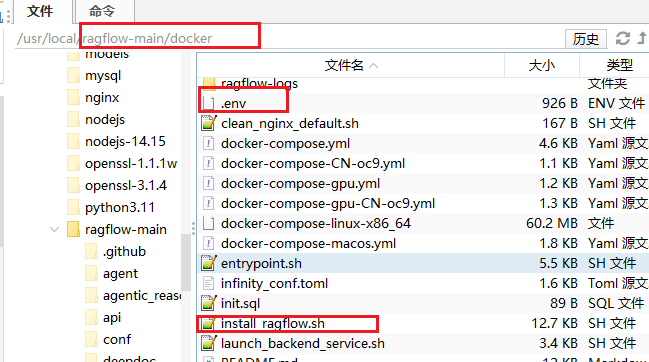Click the docker-compose-macos.yml YAML icon
Image resolution: width=649 pixels, height=362 pixels.
click(x=209, y=243)
